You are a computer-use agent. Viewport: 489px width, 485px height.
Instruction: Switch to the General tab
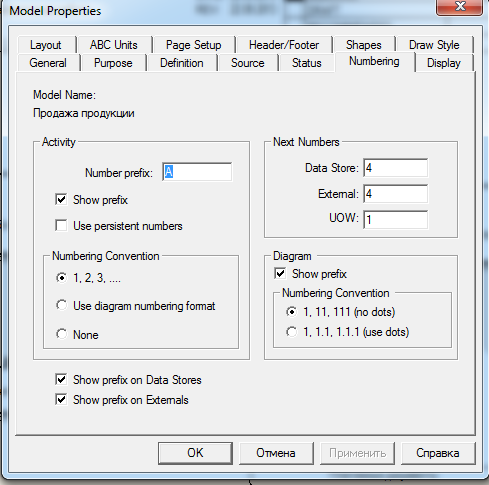pos(48,63)
